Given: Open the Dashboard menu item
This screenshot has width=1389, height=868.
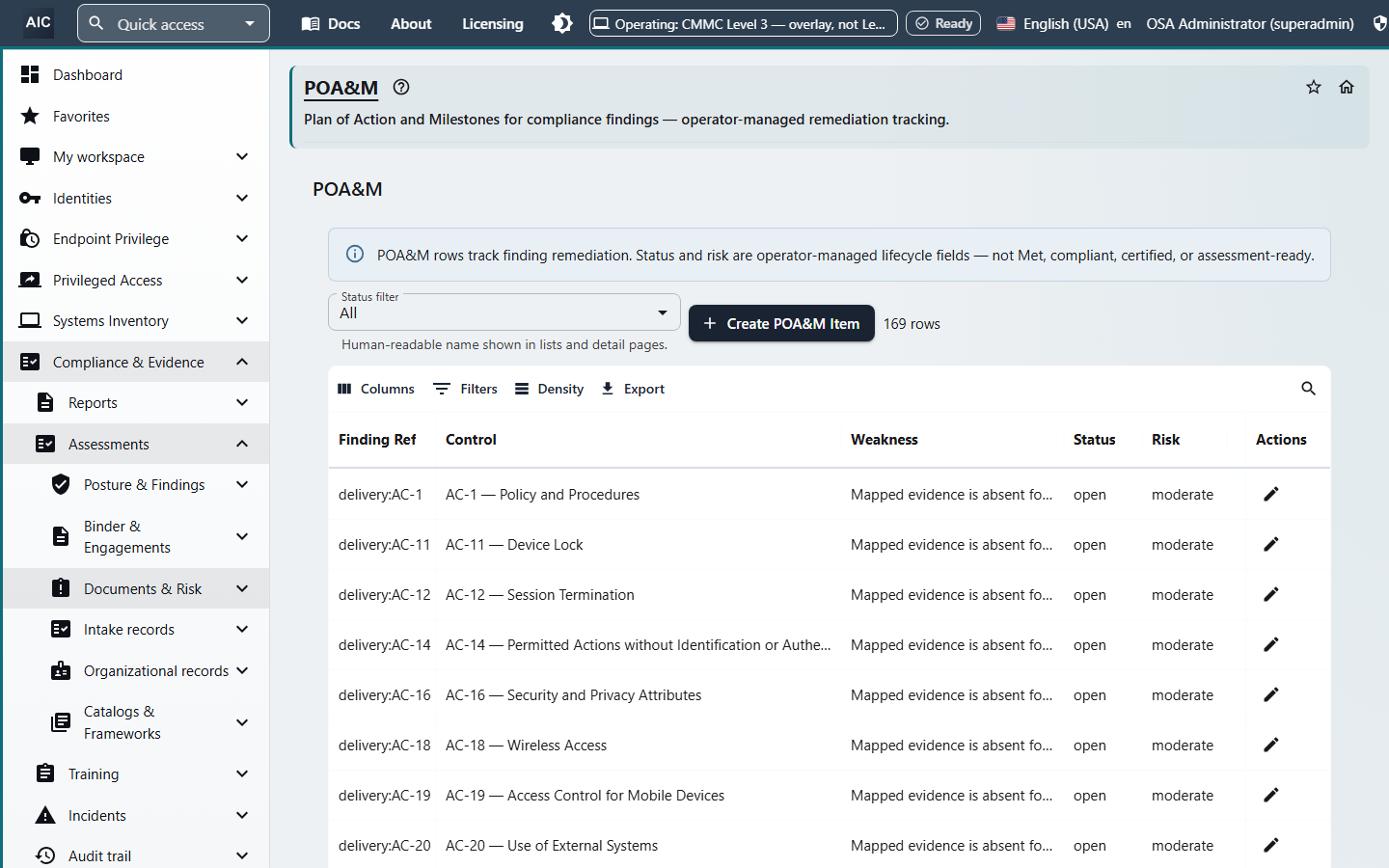Looking at the screenshot, I should click(136, 75).
